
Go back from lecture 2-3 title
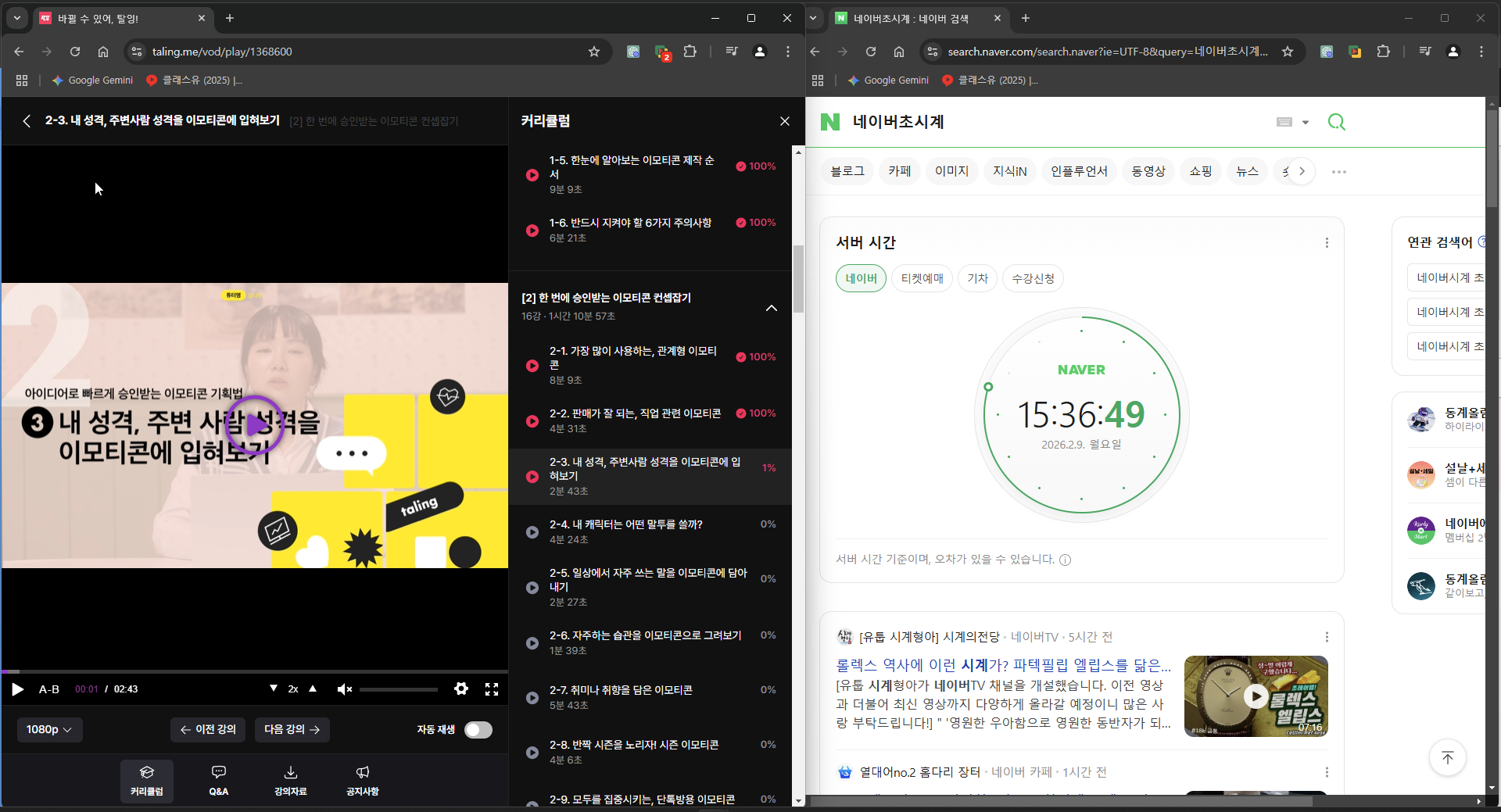27,121
